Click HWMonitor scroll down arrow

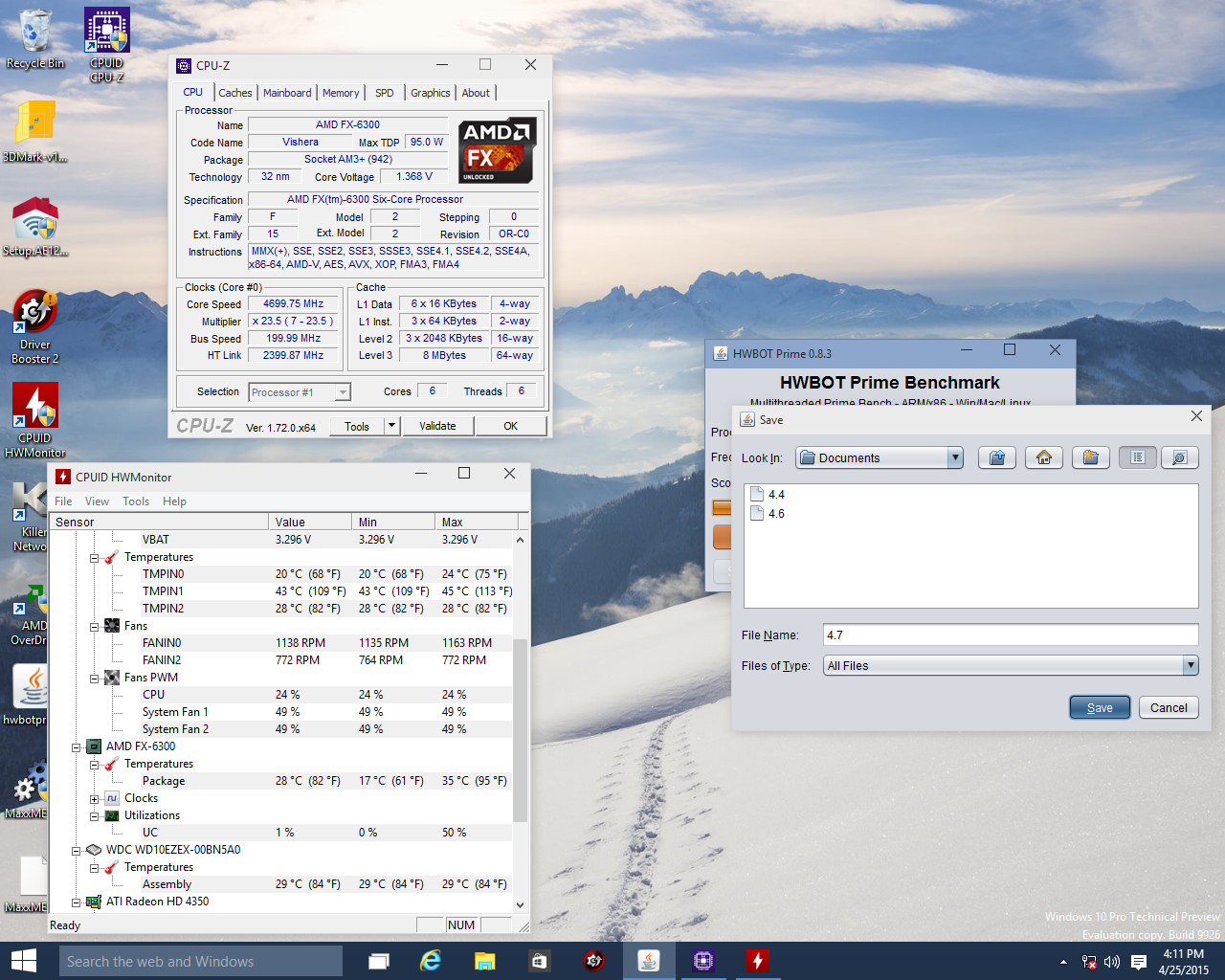tap(521, 904)
